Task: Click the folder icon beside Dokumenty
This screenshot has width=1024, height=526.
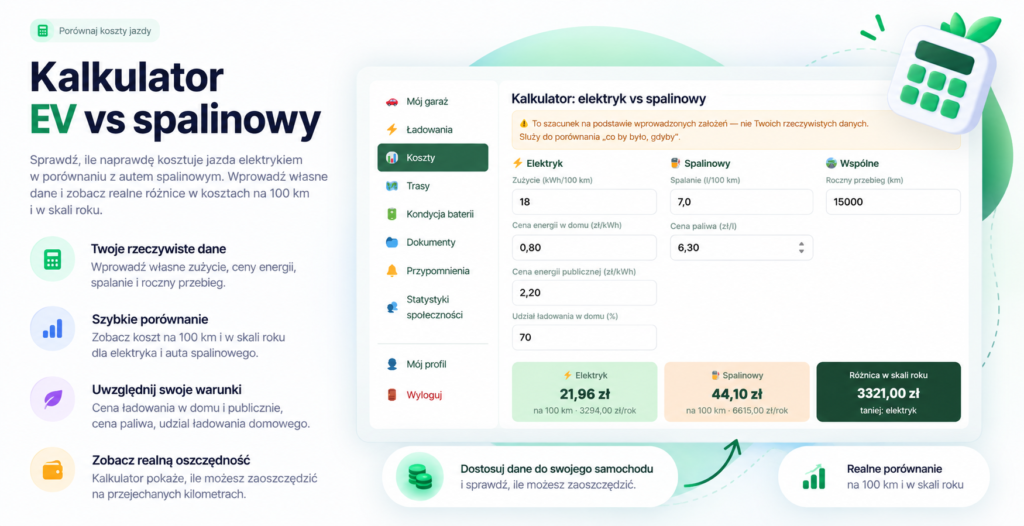Action: click(x=392, y=242)
